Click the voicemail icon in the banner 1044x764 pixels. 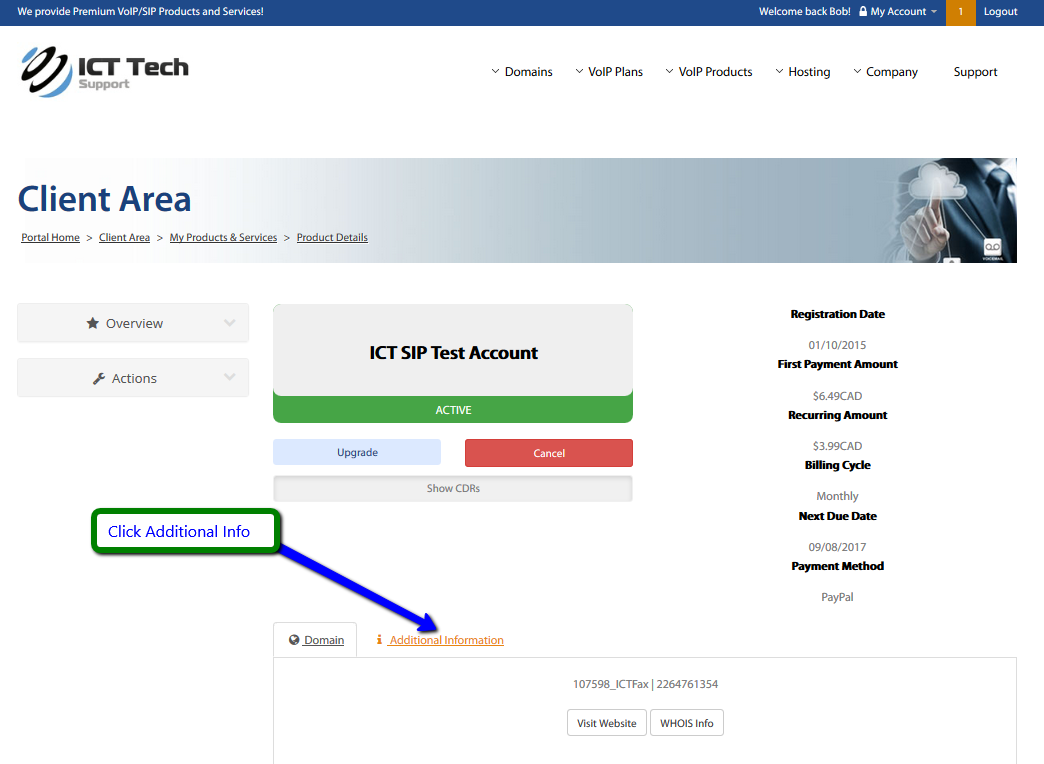pyautogui.click(x=992, y=247)
